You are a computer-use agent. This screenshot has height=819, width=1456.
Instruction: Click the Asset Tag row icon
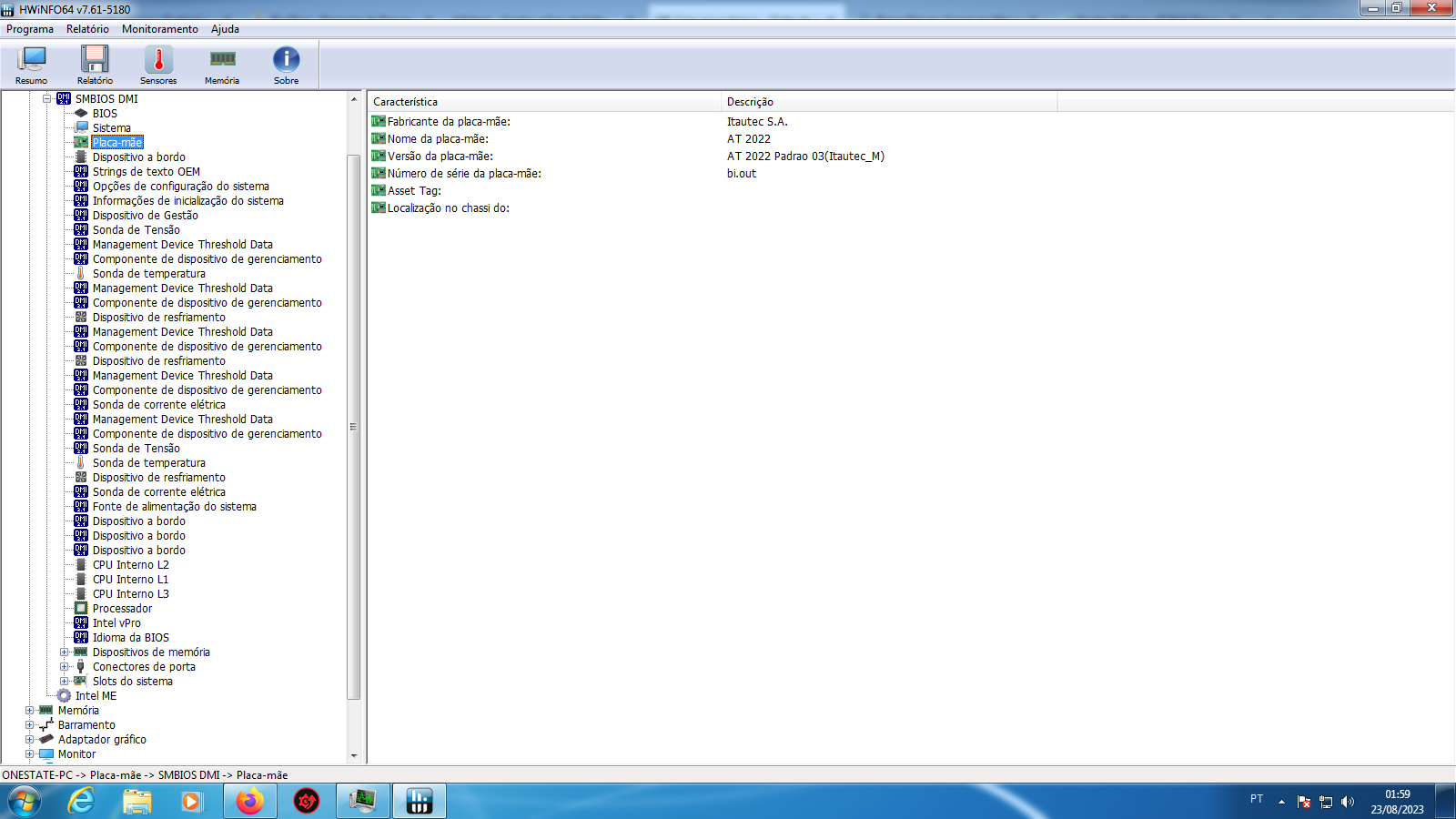[379, 190]
